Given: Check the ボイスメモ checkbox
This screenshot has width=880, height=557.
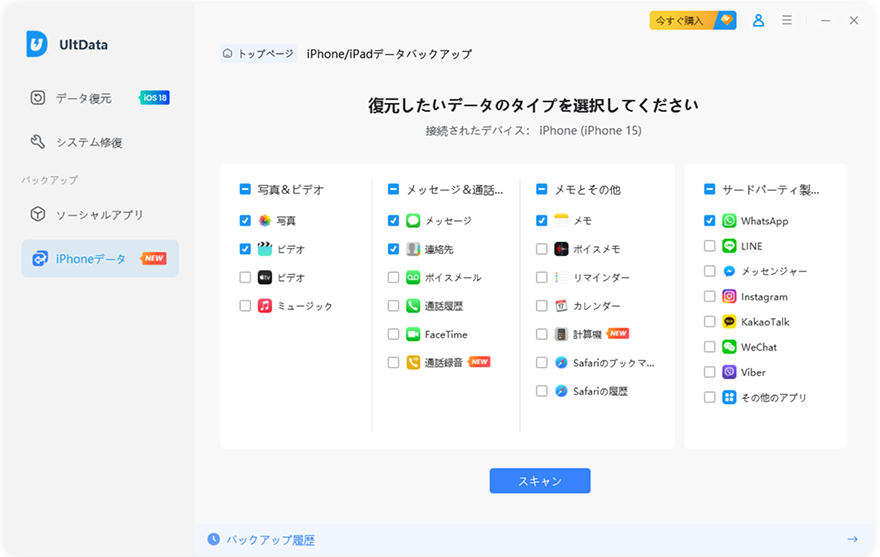Looking at the screenshot, I should click(542, 249).
